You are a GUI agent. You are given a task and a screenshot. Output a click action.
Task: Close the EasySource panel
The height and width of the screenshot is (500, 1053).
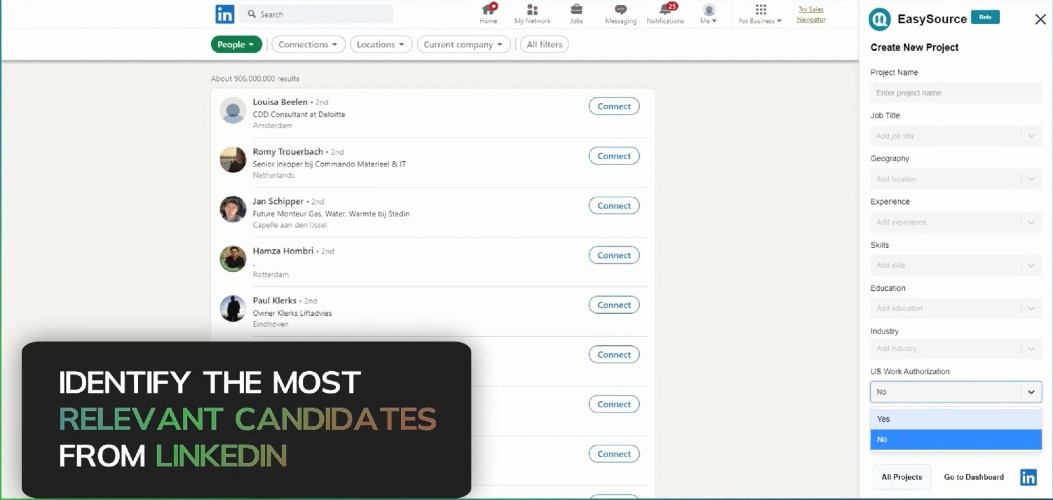[1040, 19]
